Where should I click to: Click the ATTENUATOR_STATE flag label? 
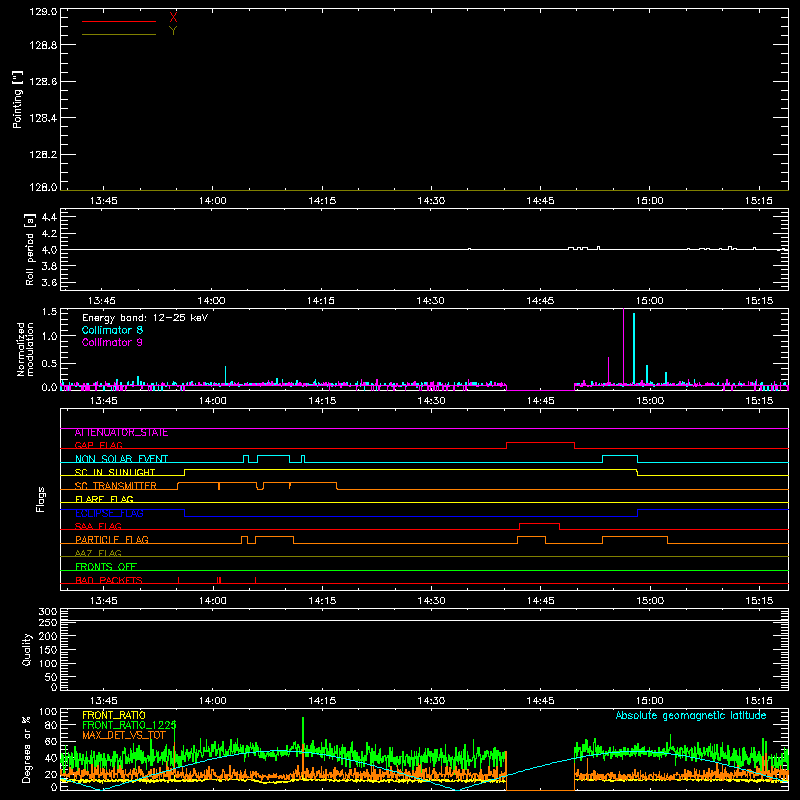pyautogui.click(x=121, y=433)
